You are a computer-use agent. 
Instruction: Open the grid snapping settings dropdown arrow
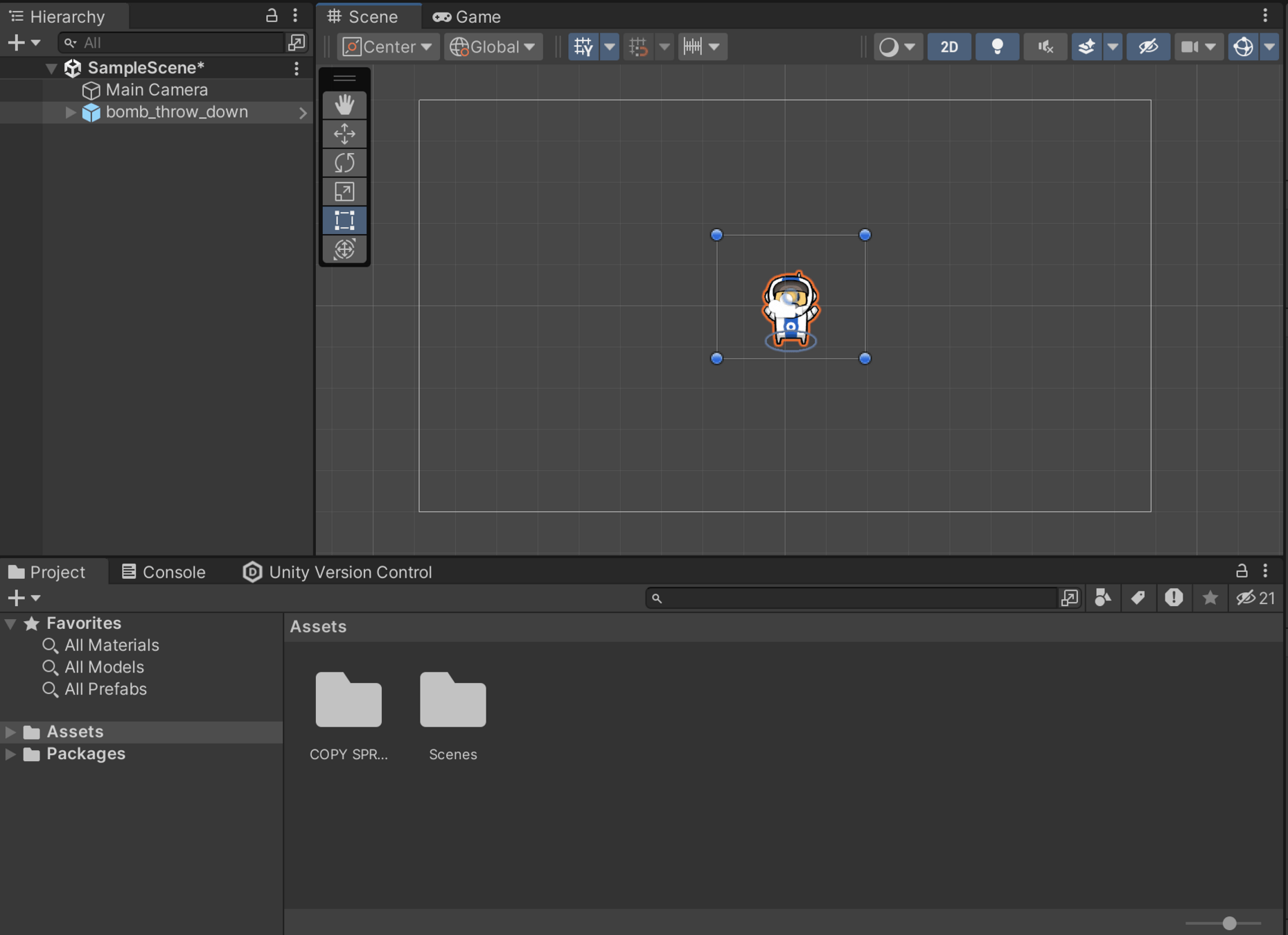(x=664, y=46)
